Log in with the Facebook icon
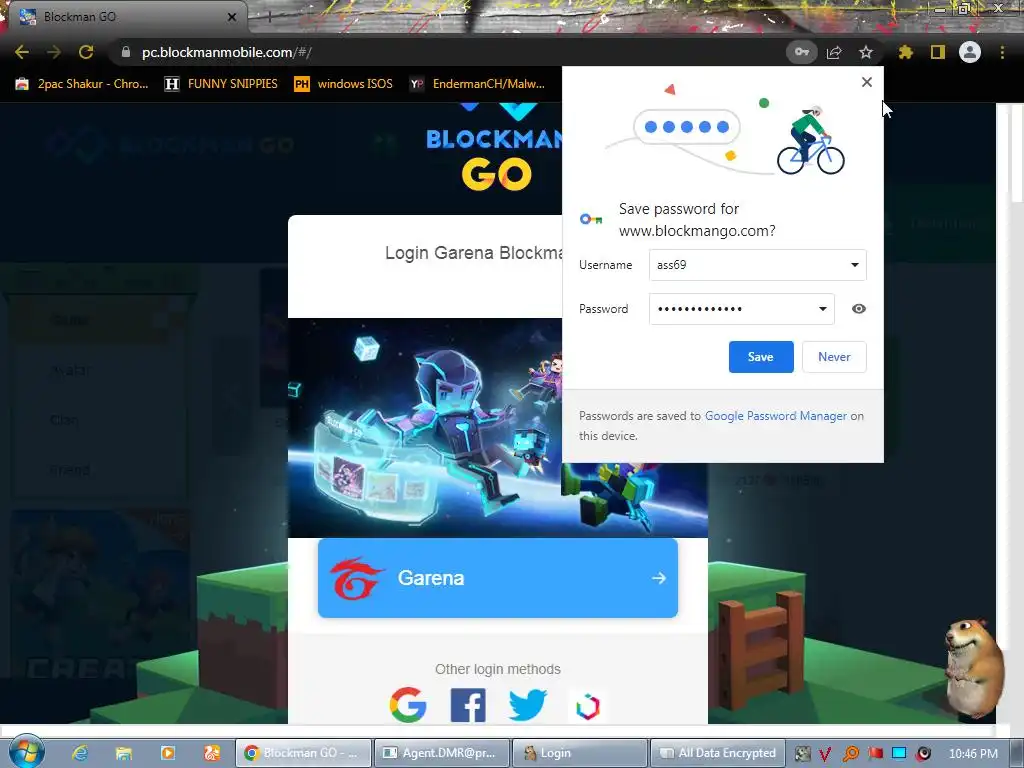Viewport: 1024px width, 768px height. tap(468, 705)
